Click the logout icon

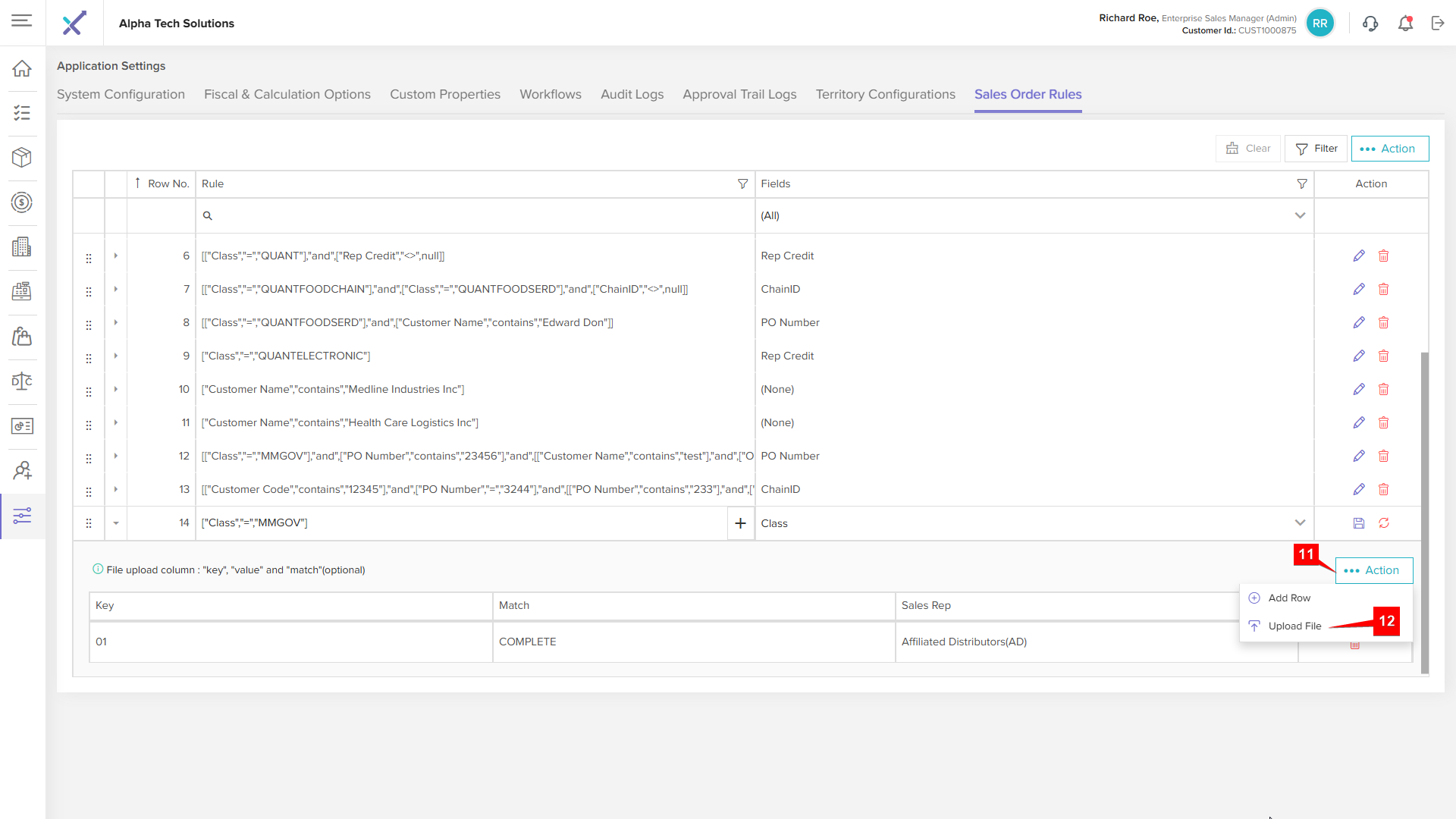tap(1438, 24)
